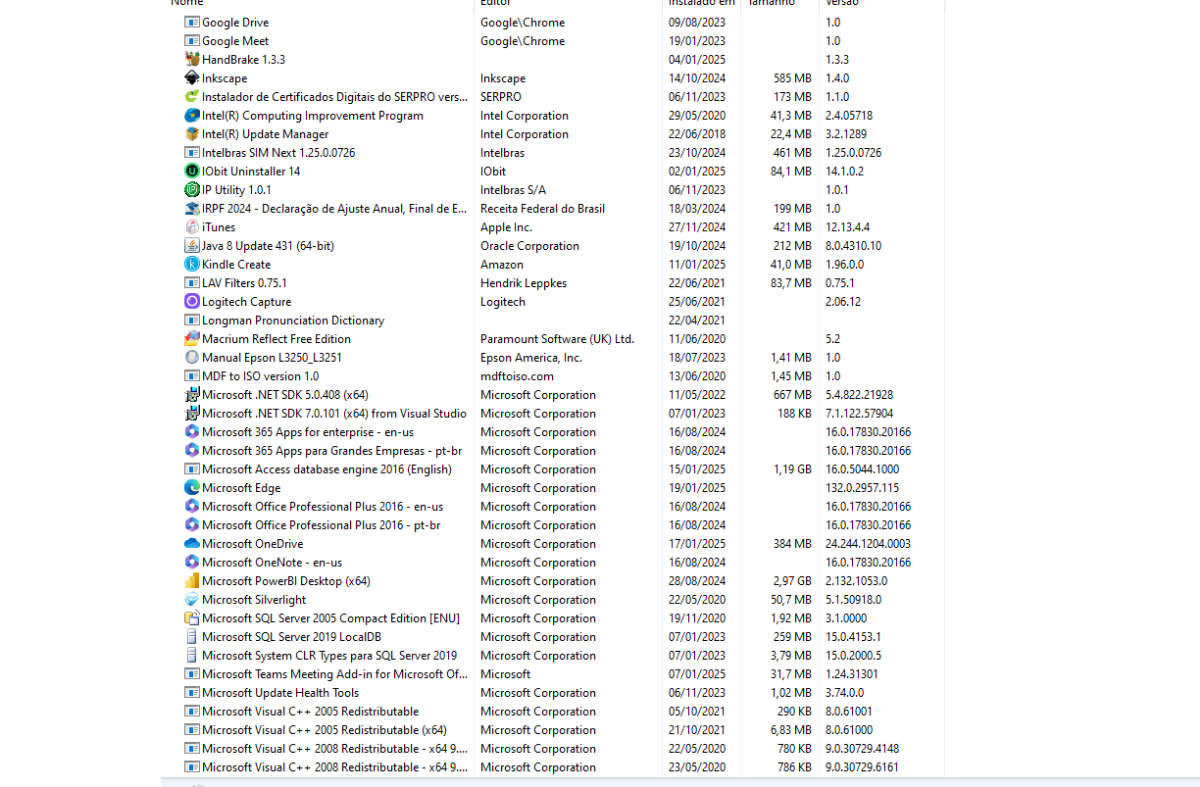The height and width of the screenshot is (787, 1200).
Task: Click the Microsoft Silverlight icon
Action: pos(192,599)
